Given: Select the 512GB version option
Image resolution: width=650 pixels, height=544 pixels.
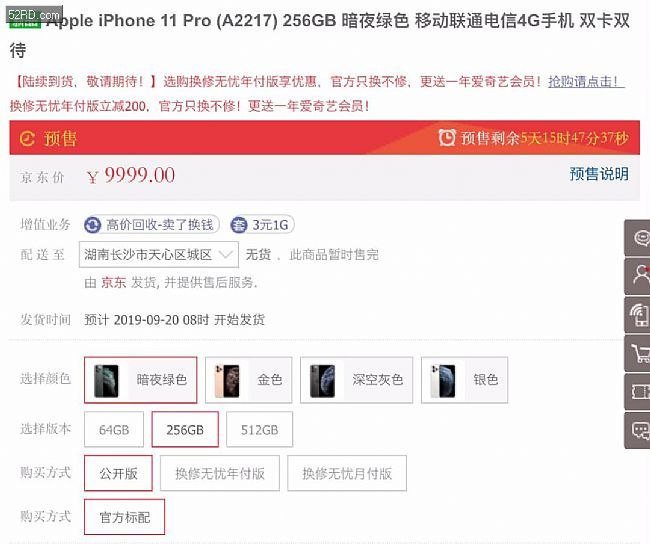Looking at the screenshot, I should click(x=260, y=430).
